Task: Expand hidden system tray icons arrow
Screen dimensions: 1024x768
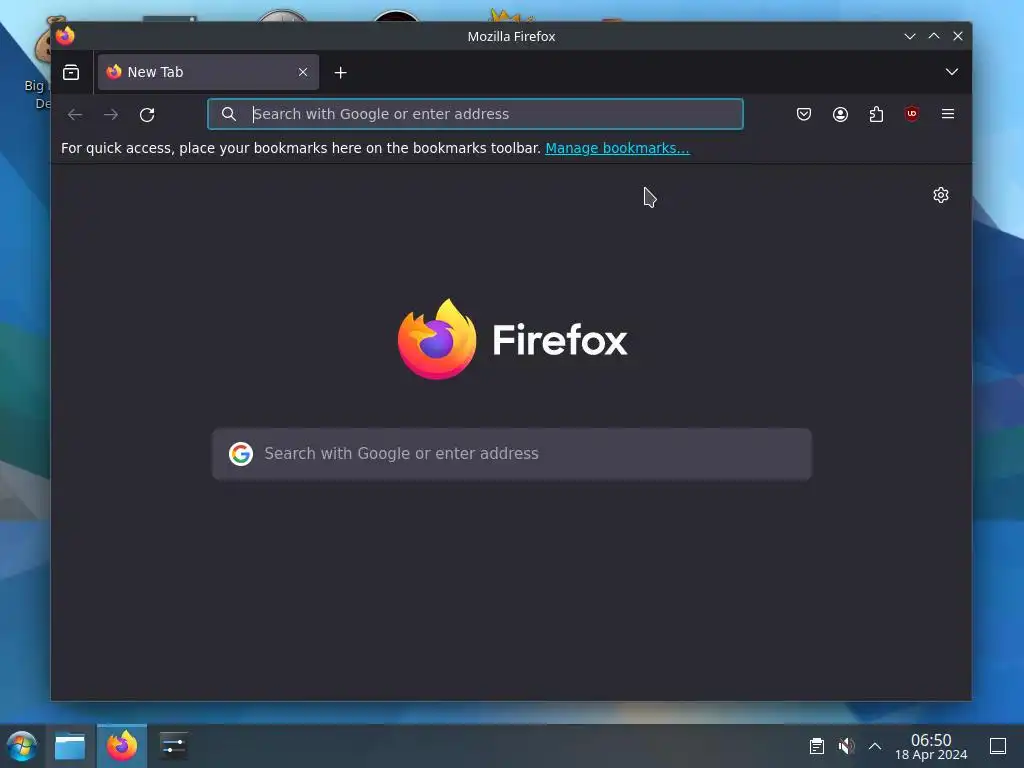Action: (x=875, y=746)
